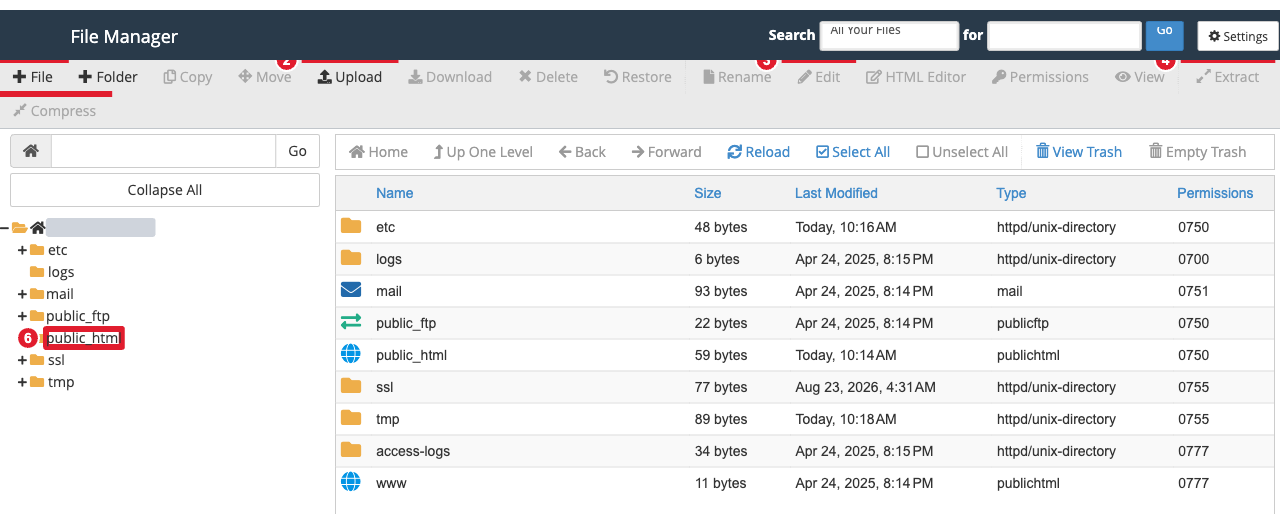Click the home icon beside the path field

(31, 151)
